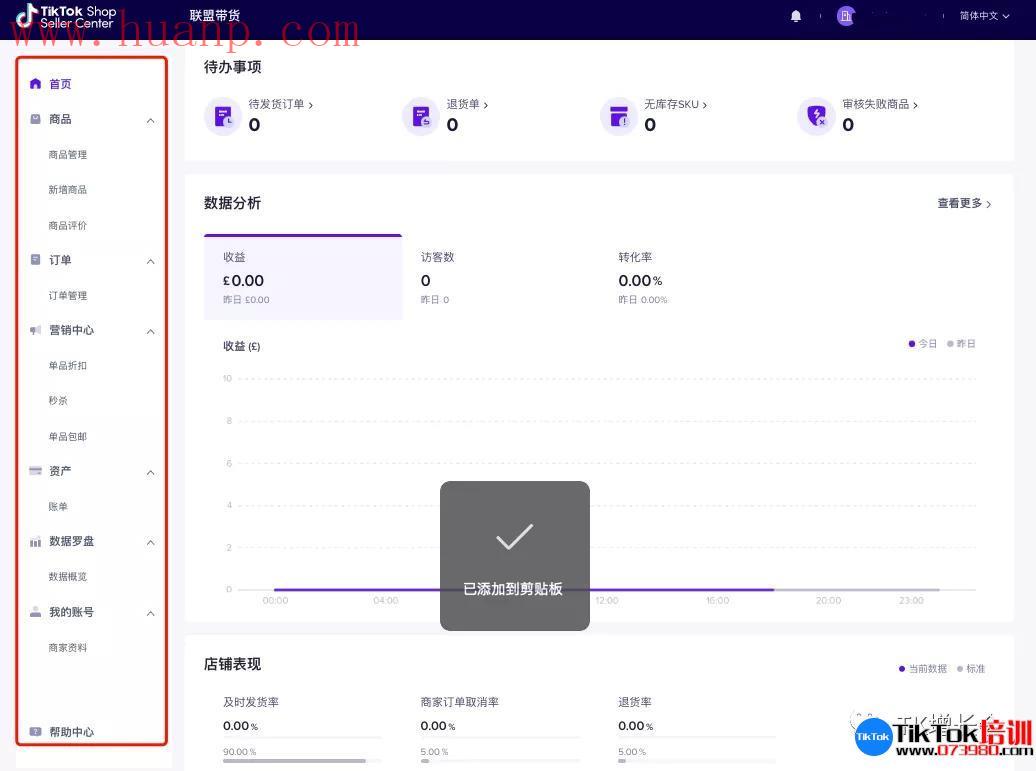This screenshot has width=1036, height=771.
Task: Open the 待发货订单 link
Action: [x=280, y=104]
